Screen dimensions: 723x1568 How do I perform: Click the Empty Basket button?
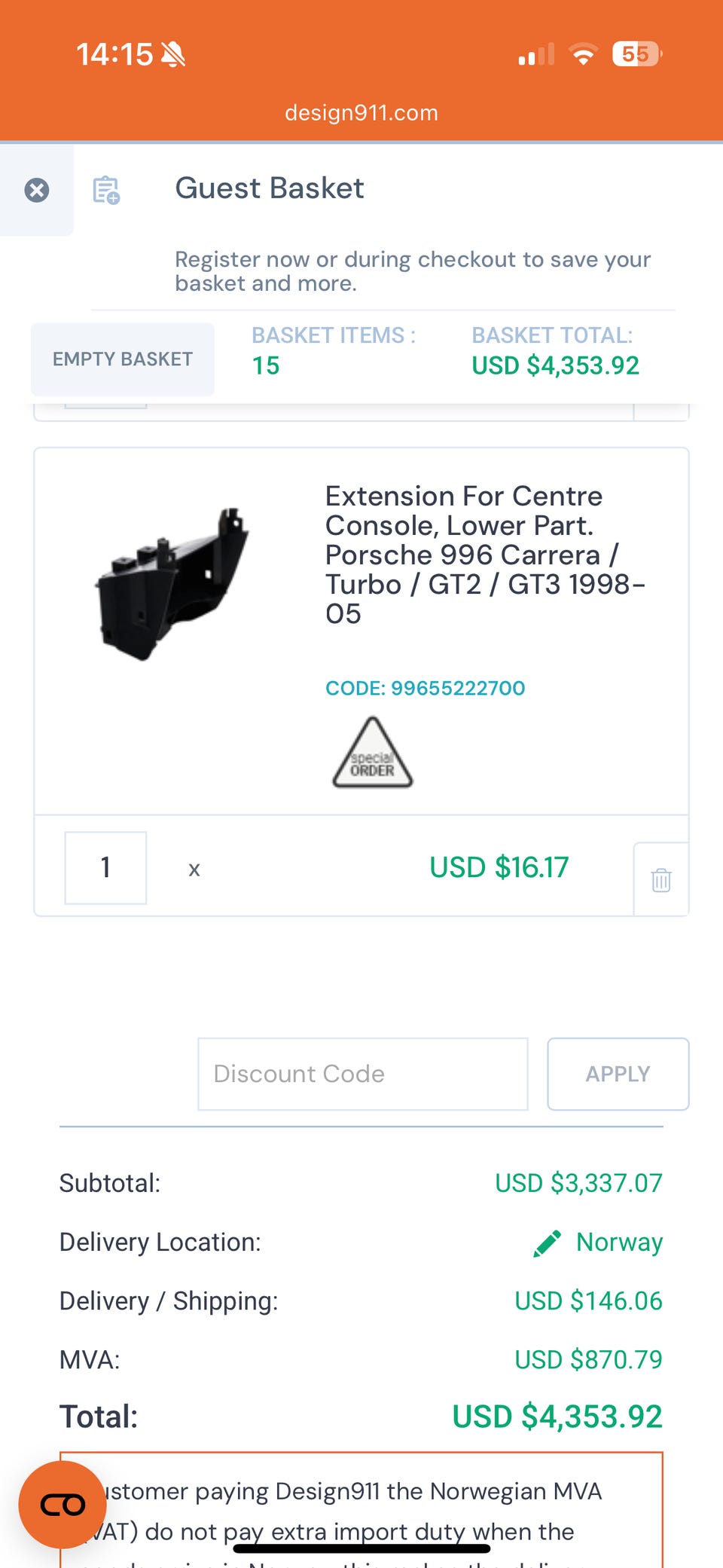coord(123,359)
